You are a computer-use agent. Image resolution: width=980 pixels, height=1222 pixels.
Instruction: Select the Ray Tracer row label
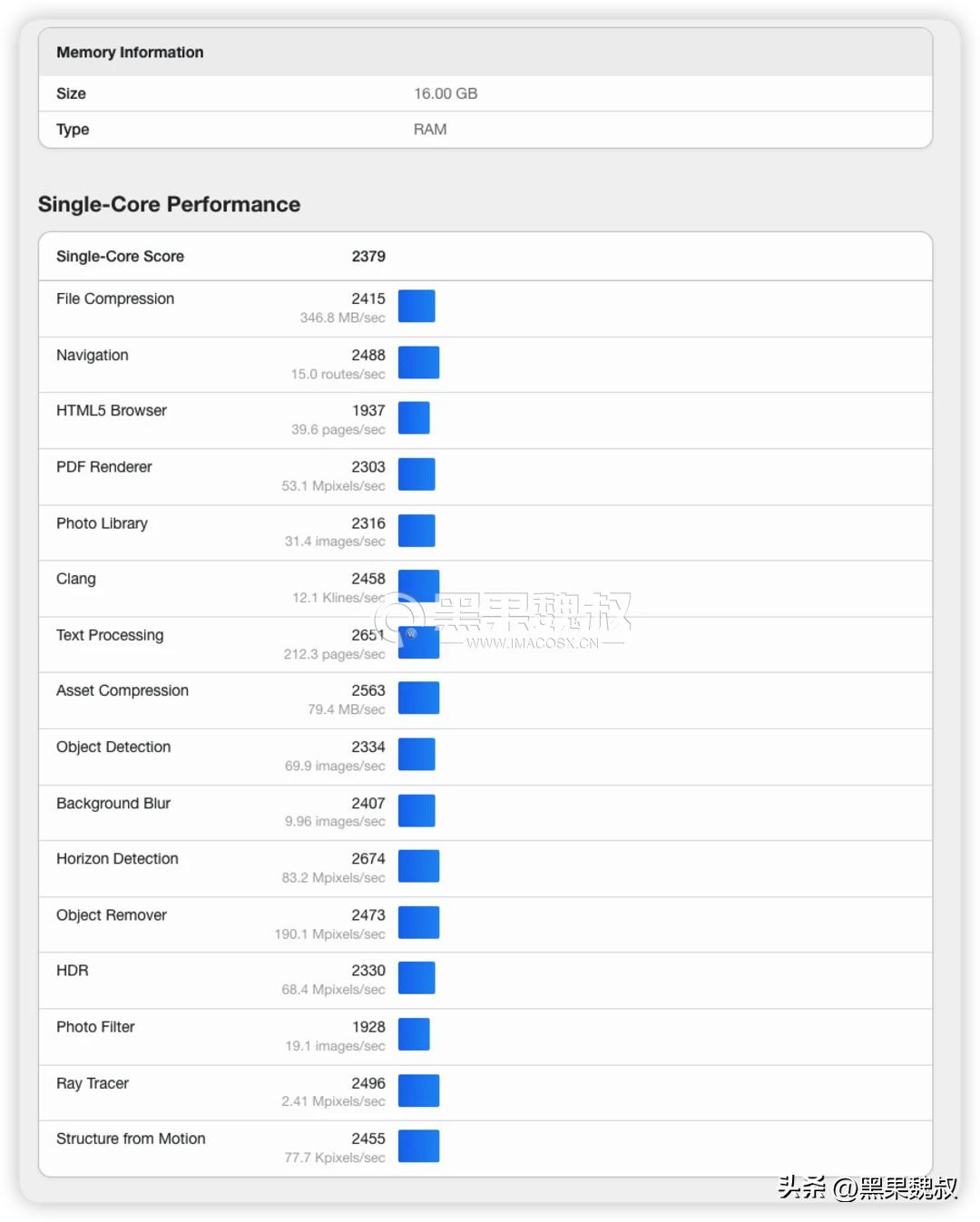pos(93,1083)
